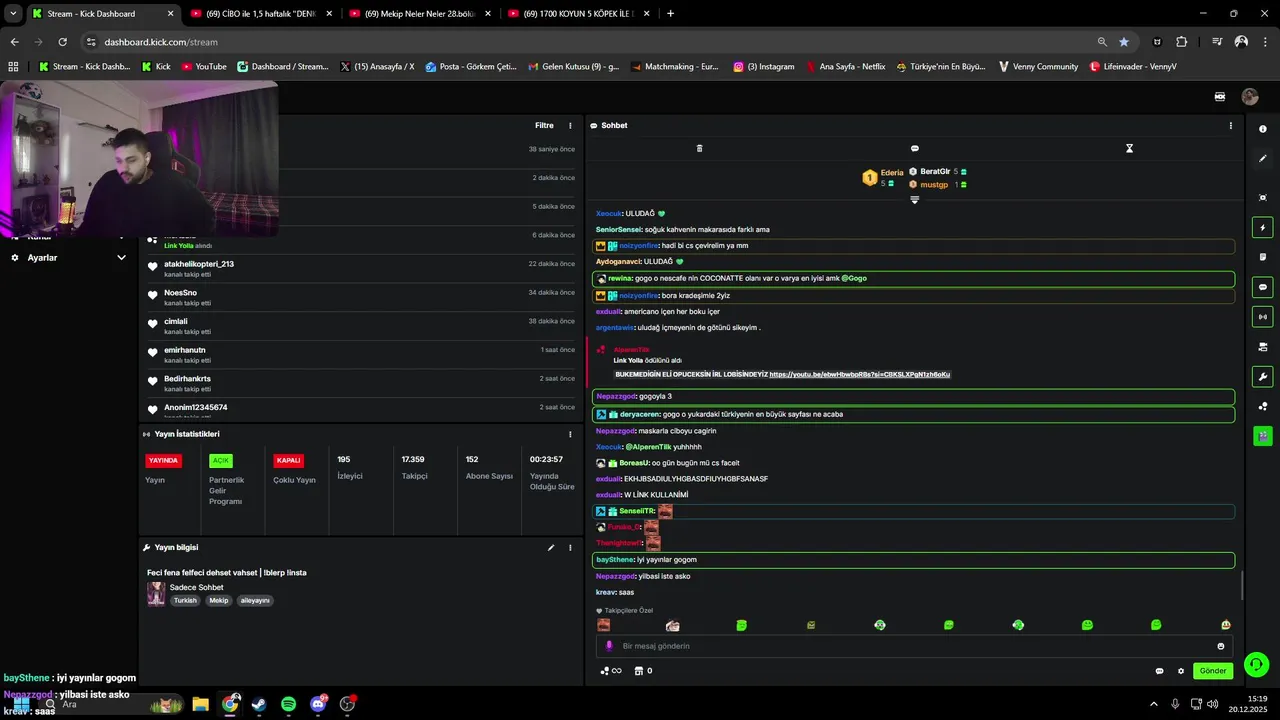This screenshot has height=720, width=1280.
Task: Open the YouTube bookmark
Action: point(204,67)
